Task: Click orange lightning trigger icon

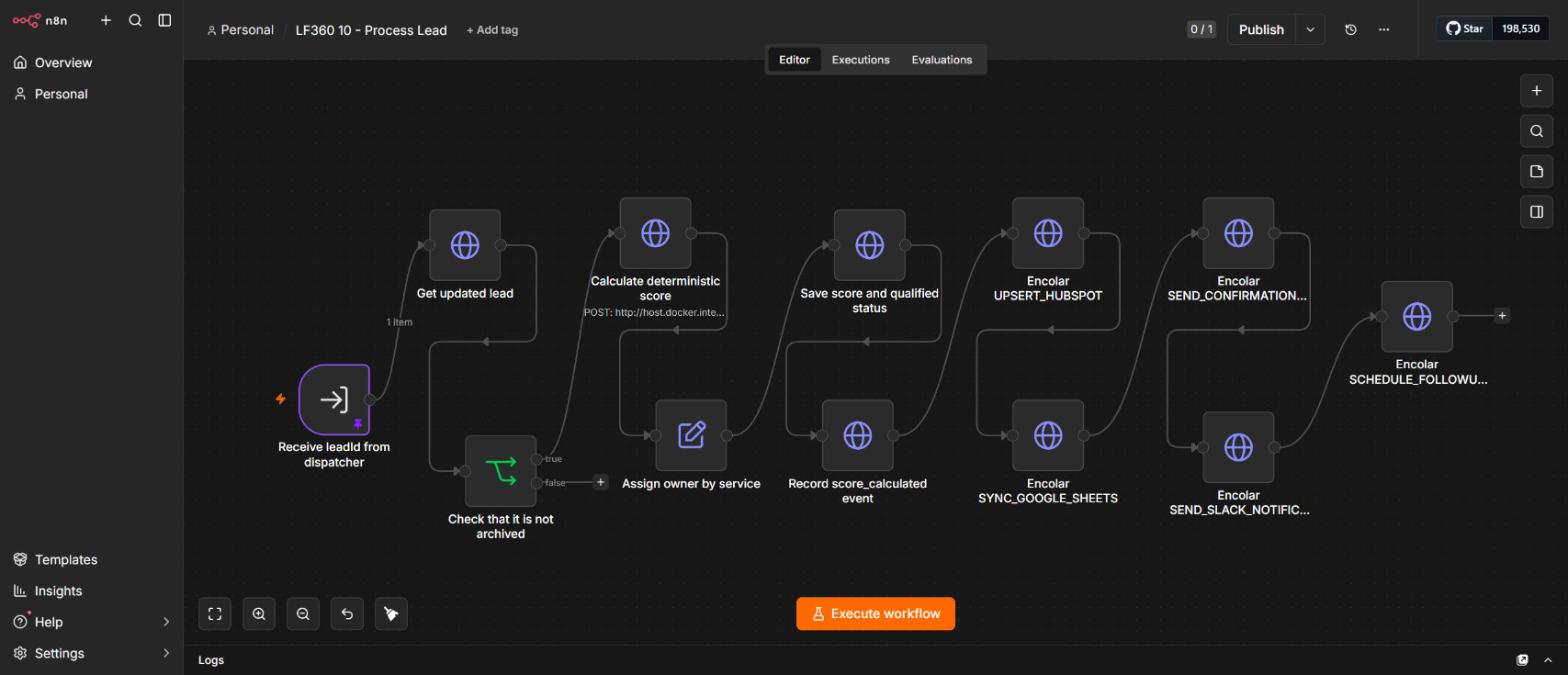Action: [281, 399]
